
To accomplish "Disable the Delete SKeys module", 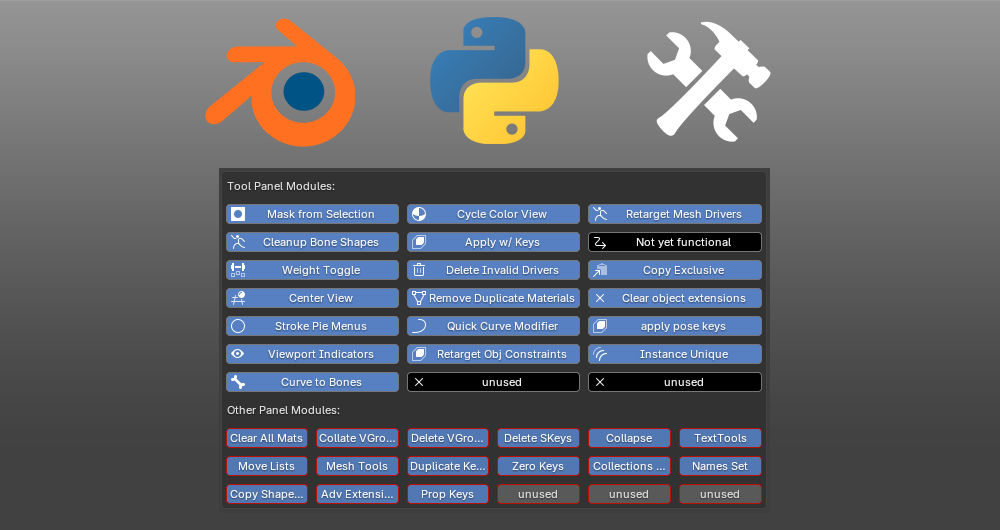I will (538, 438).
